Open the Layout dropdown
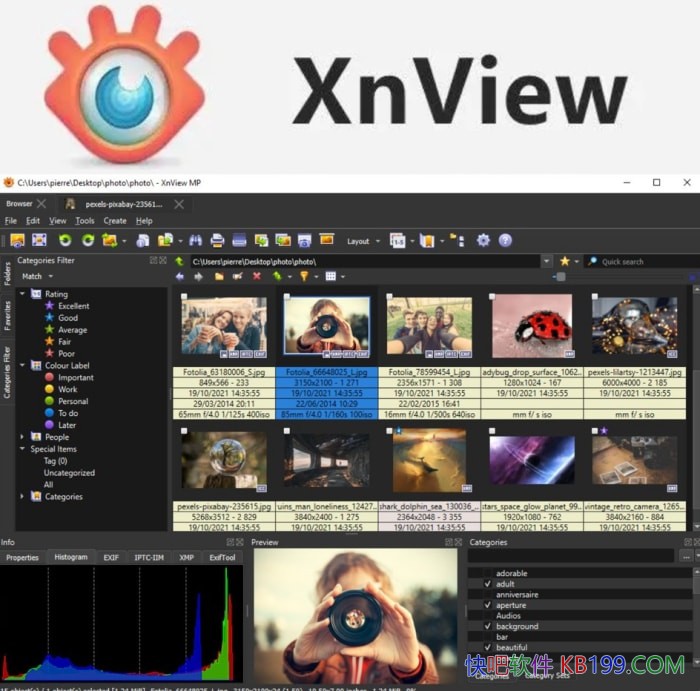Image resolution: width=700 pixels, height=691 pixels. [362, 241]
